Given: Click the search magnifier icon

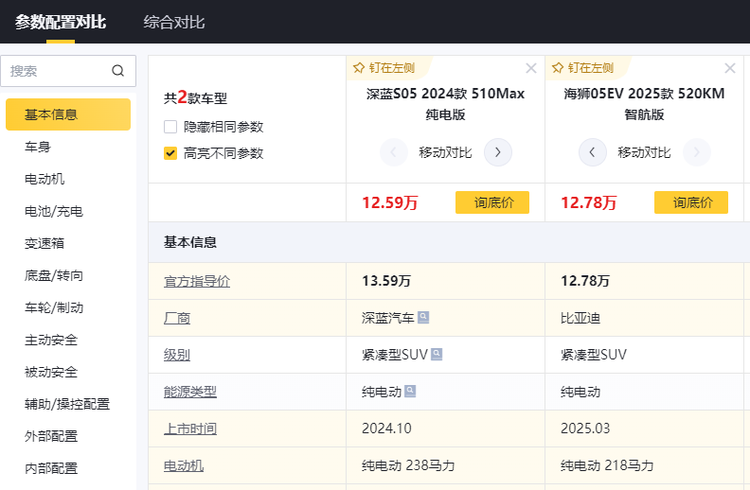Looking at the screenshot, I should point(118,71).
